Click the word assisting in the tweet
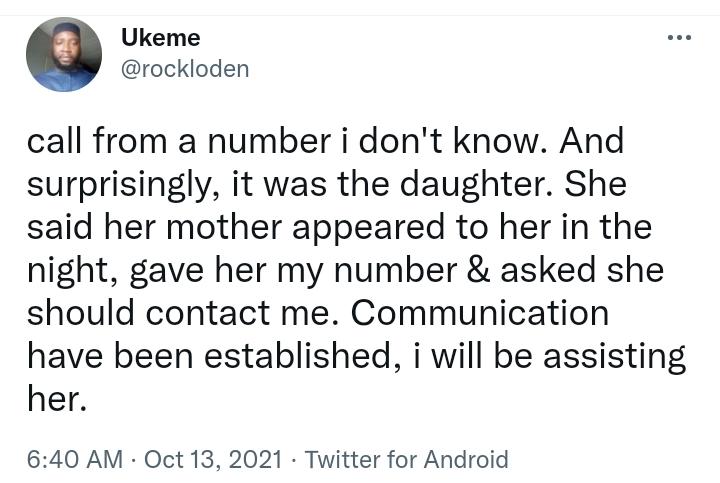This screenshot has width=720, height=483. pos(614,358)
